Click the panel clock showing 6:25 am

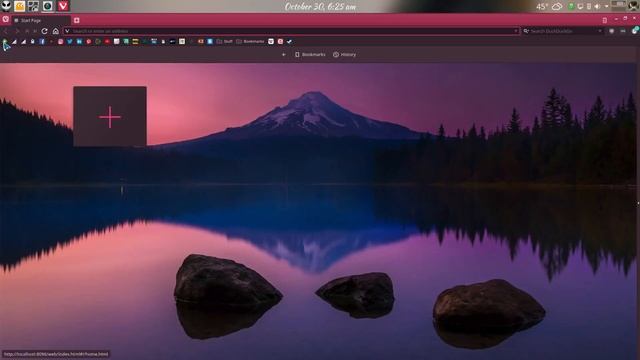click(320, 7)
